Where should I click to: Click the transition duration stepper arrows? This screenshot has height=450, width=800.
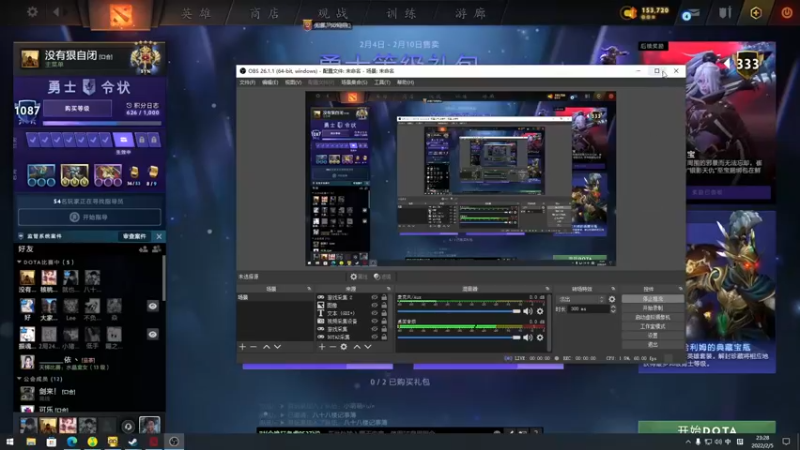[x=613, y=309]
